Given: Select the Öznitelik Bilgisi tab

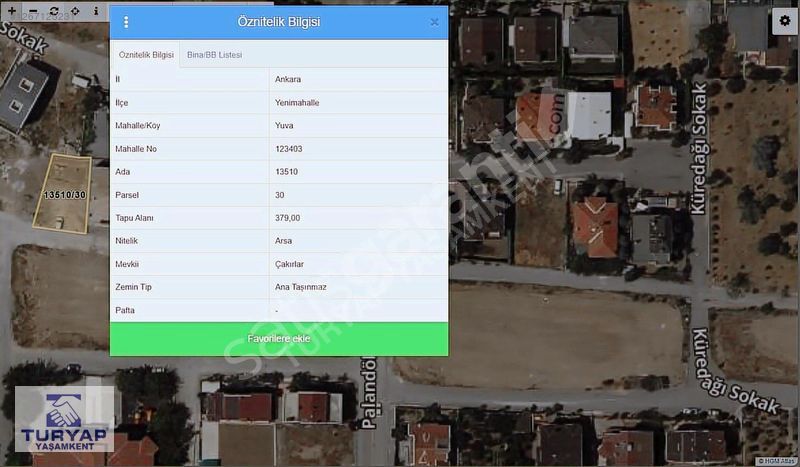Looking at the screenshot, I should pos(146,54).
